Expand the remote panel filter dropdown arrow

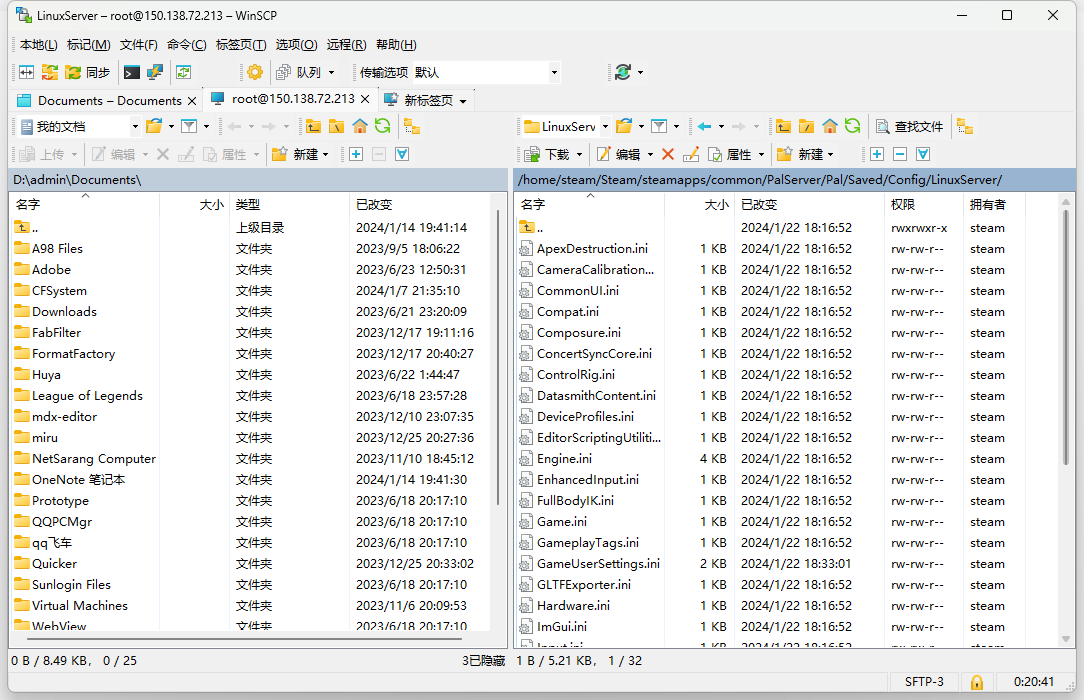(x=676, y=127)
